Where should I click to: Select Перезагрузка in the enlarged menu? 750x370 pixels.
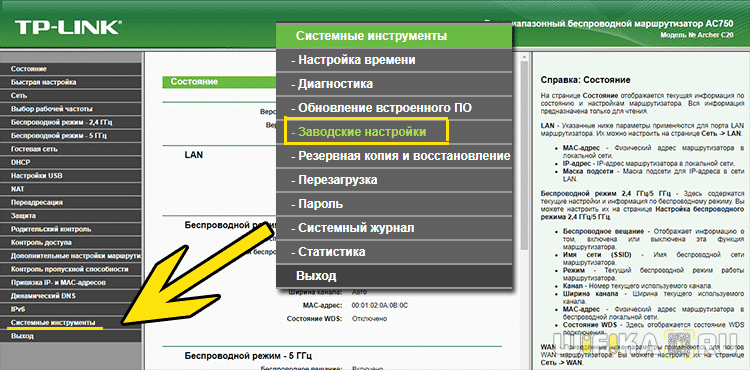[394, 180]
